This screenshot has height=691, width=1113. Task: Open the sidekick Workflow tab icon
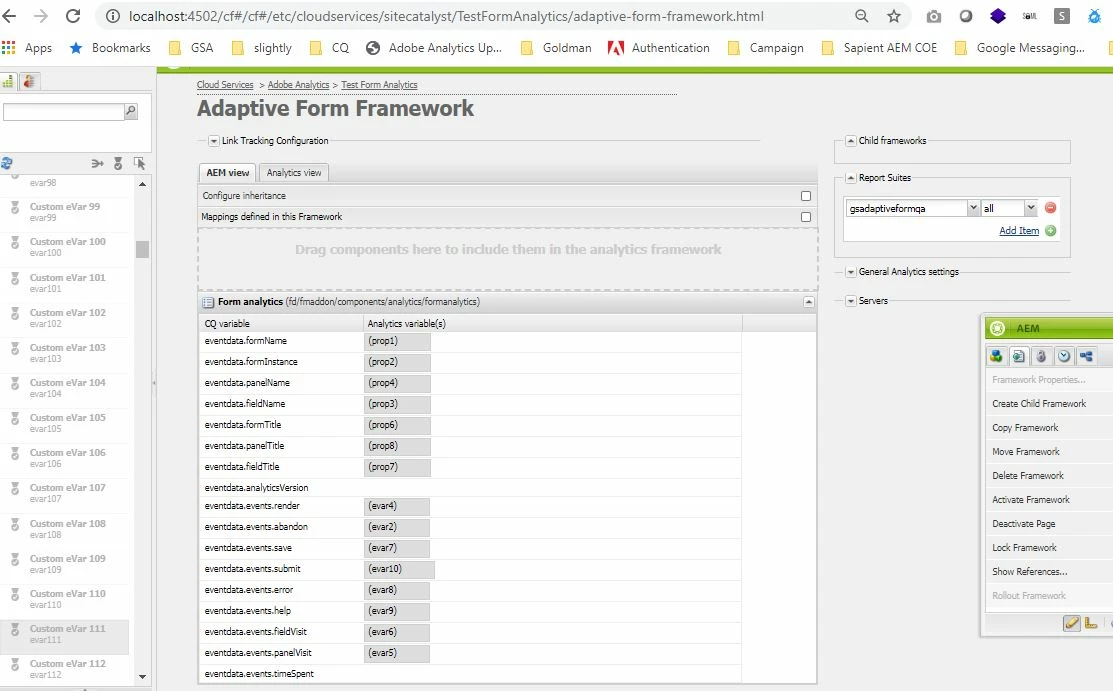1086,357
